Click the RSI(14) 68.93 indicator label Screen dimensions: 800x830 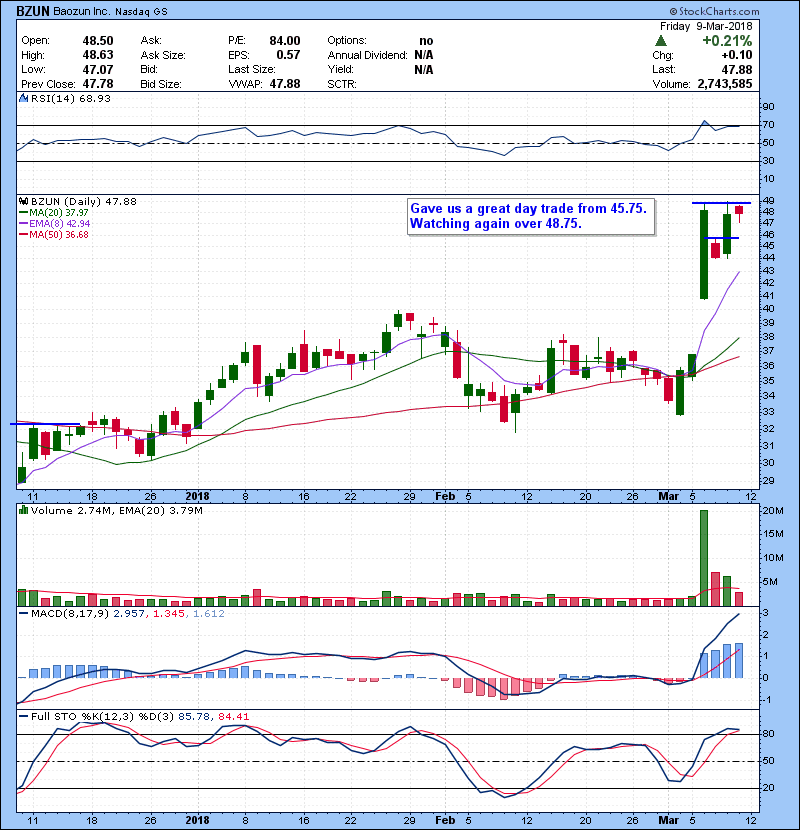[x=71, y=98]
